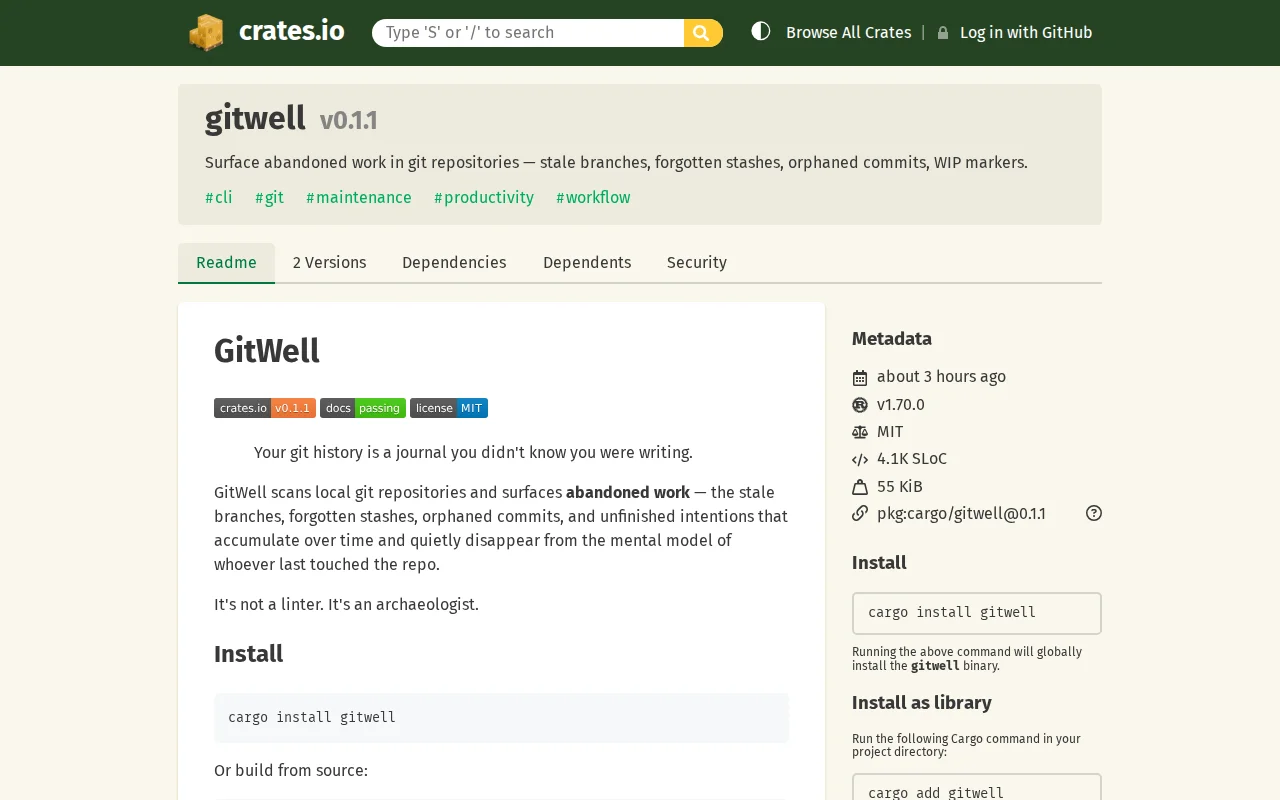Image resolution: width=1280 pixels, height=800 pixels.
Task: Click the Rust version icon beside v1.70.0
Action: pos(860,405)
